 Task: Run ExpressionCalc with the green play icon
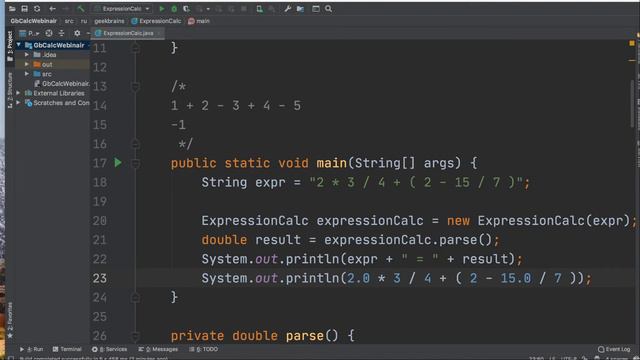click(162, 9)
